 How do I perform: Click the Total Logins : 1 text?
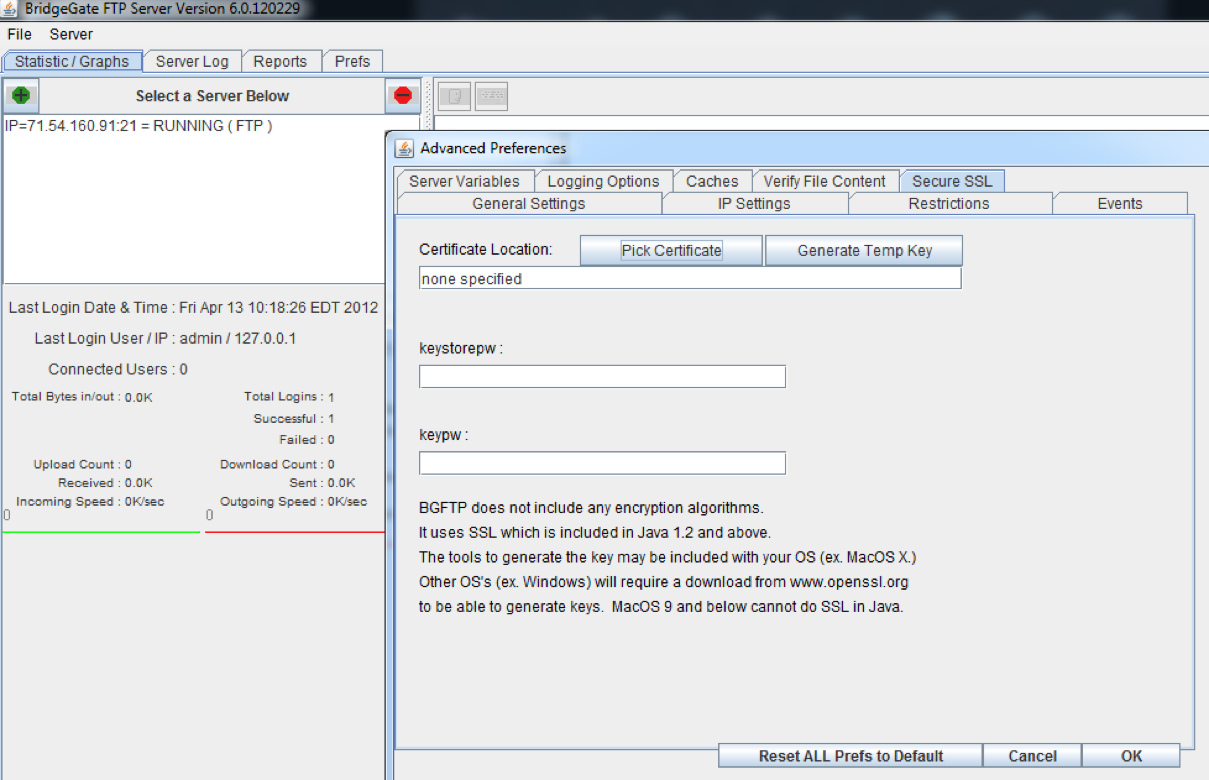[289, 397]
